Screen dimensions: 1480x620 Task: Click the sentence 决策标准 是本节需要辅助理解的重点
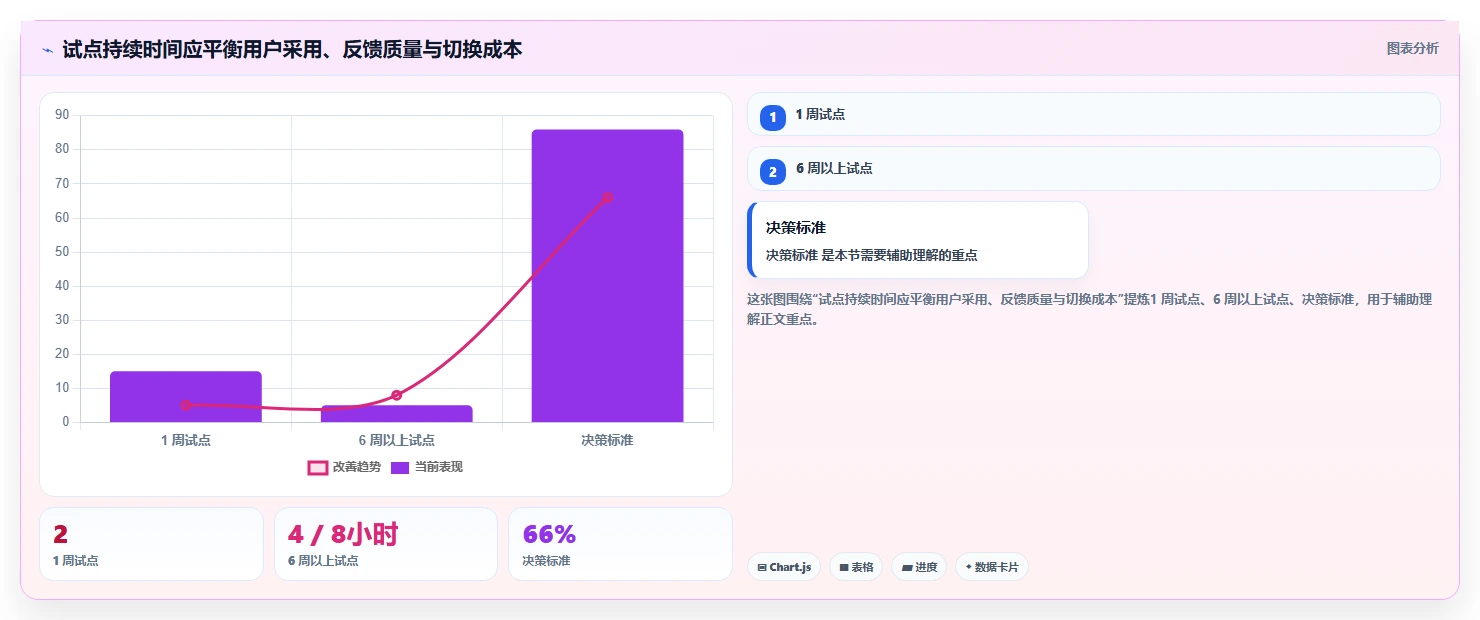point(871,255)
